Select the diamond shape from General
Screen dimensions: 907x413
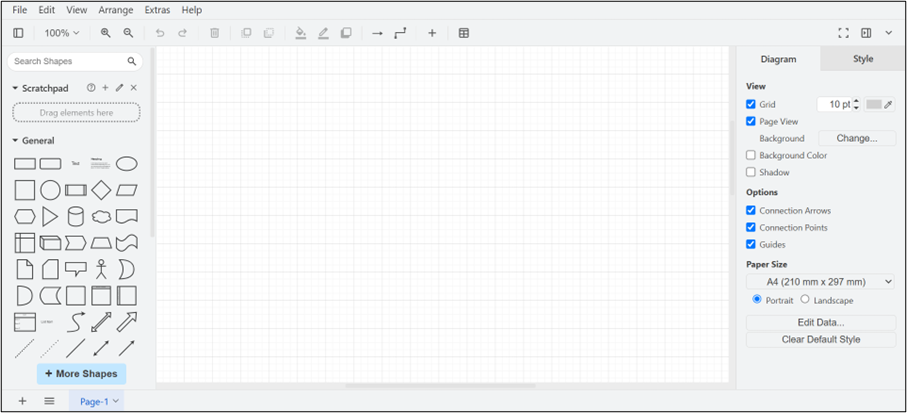tap(101, 190)
